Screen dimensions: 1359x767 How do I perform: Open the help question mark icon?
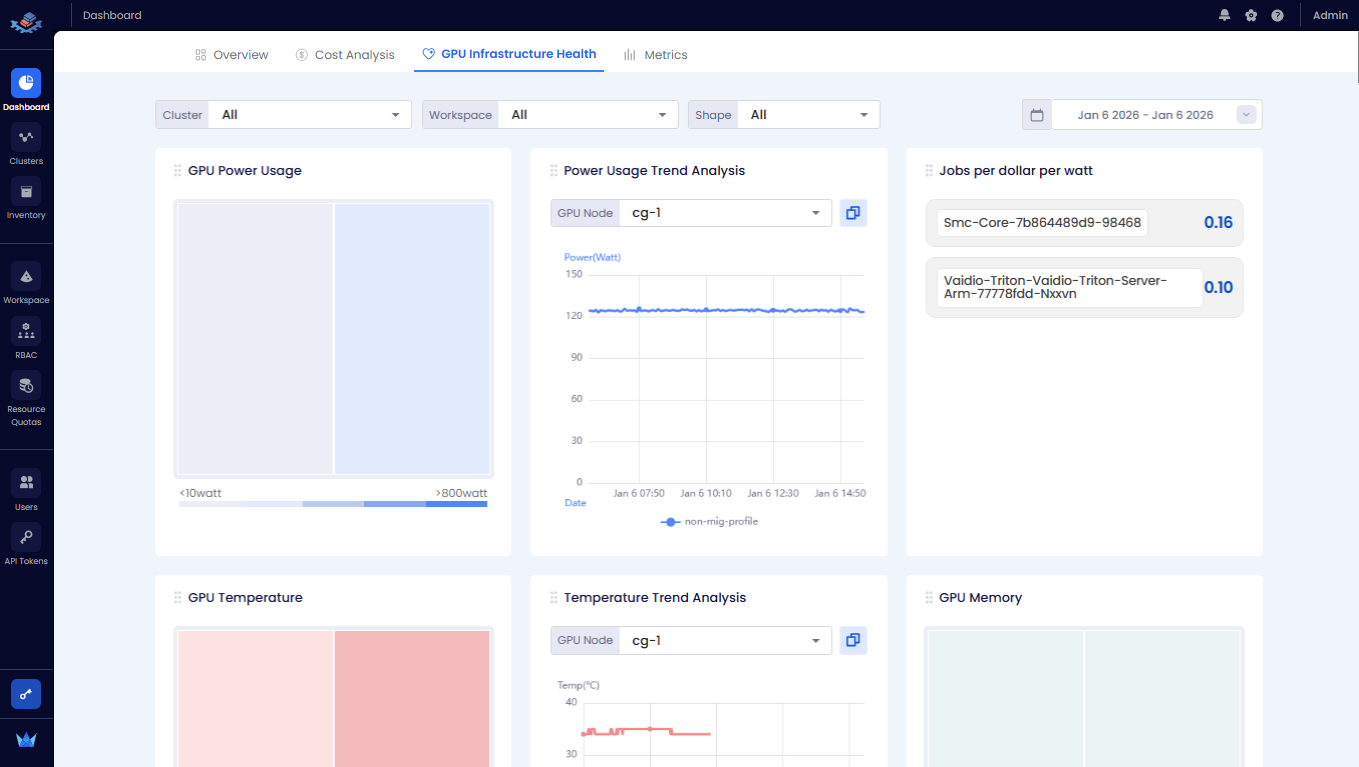point(1277,15)
